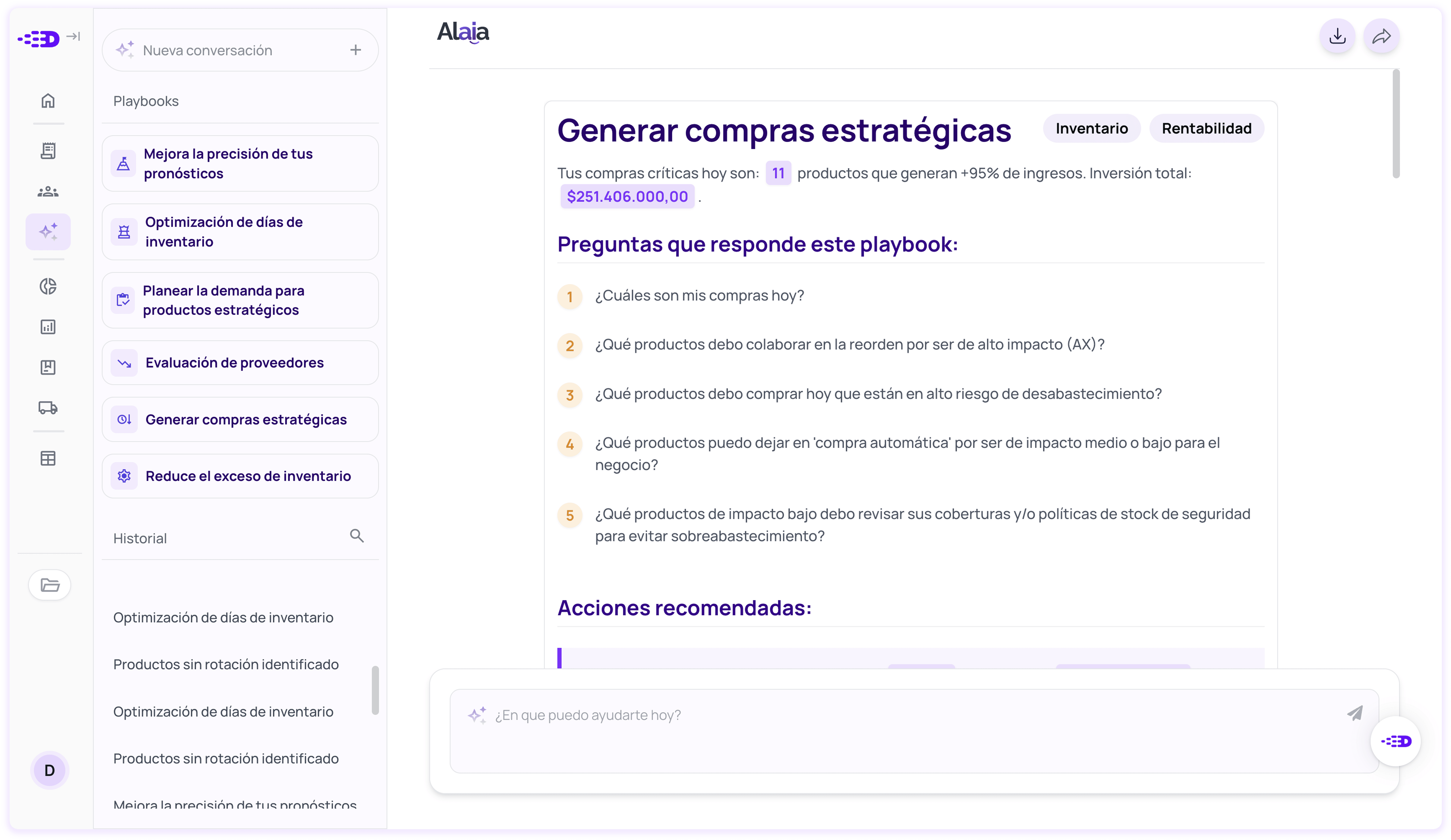Open the team people sidebar icon
This screenshot has width=1451, height=840.
pyautogui.click(x=48, y=192)
